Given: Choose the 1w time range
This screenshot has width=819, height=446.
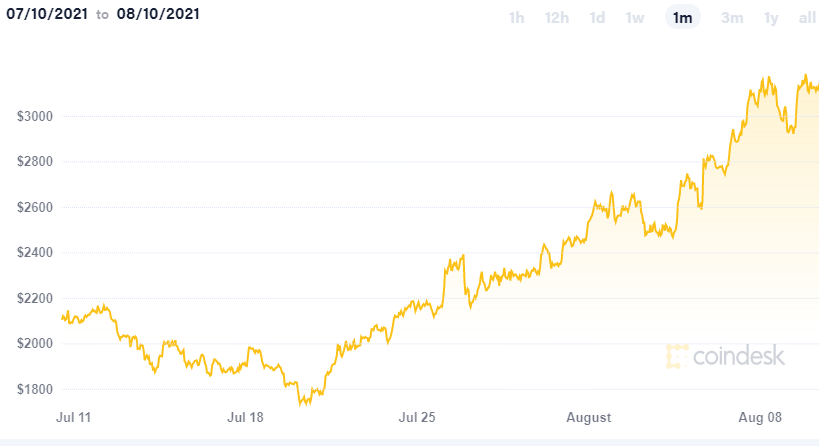Looking at the screenshot, I should coord(635,18).
